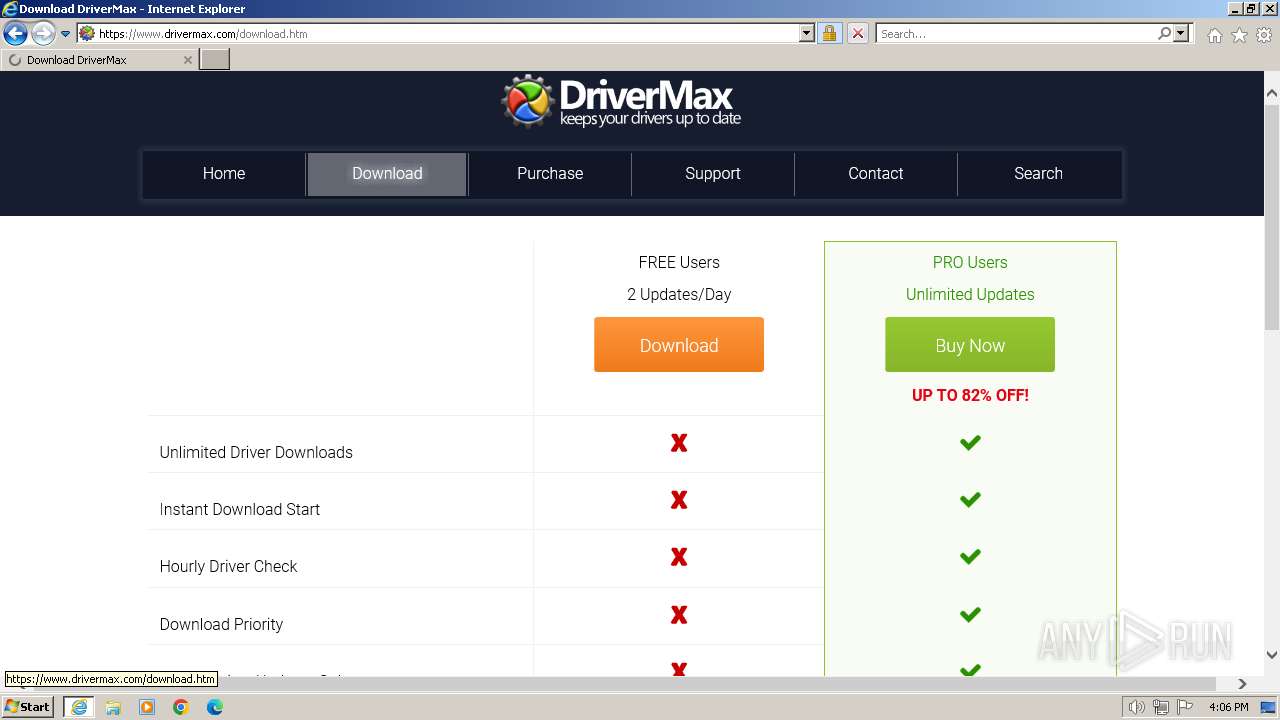The height and width of the screenshot is (720, 1280).
Task: Click the horizontal scrollbar right arrow
Action: (1242, 684)
